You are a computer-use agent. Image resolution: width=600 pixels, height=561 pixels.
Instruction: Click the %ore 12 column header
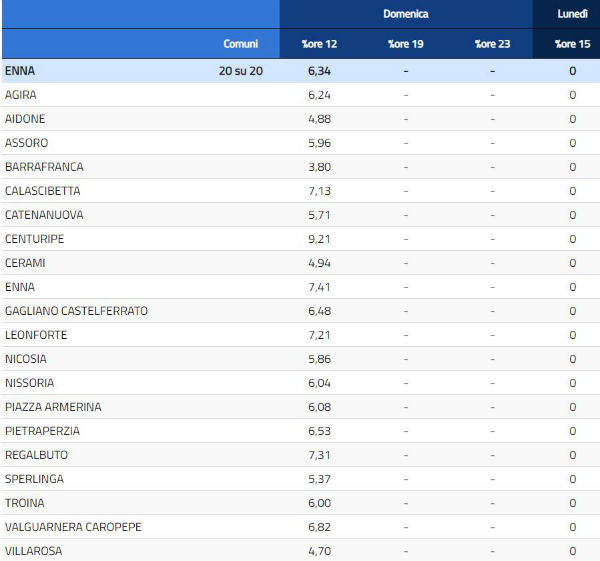(x=319, y=44)
